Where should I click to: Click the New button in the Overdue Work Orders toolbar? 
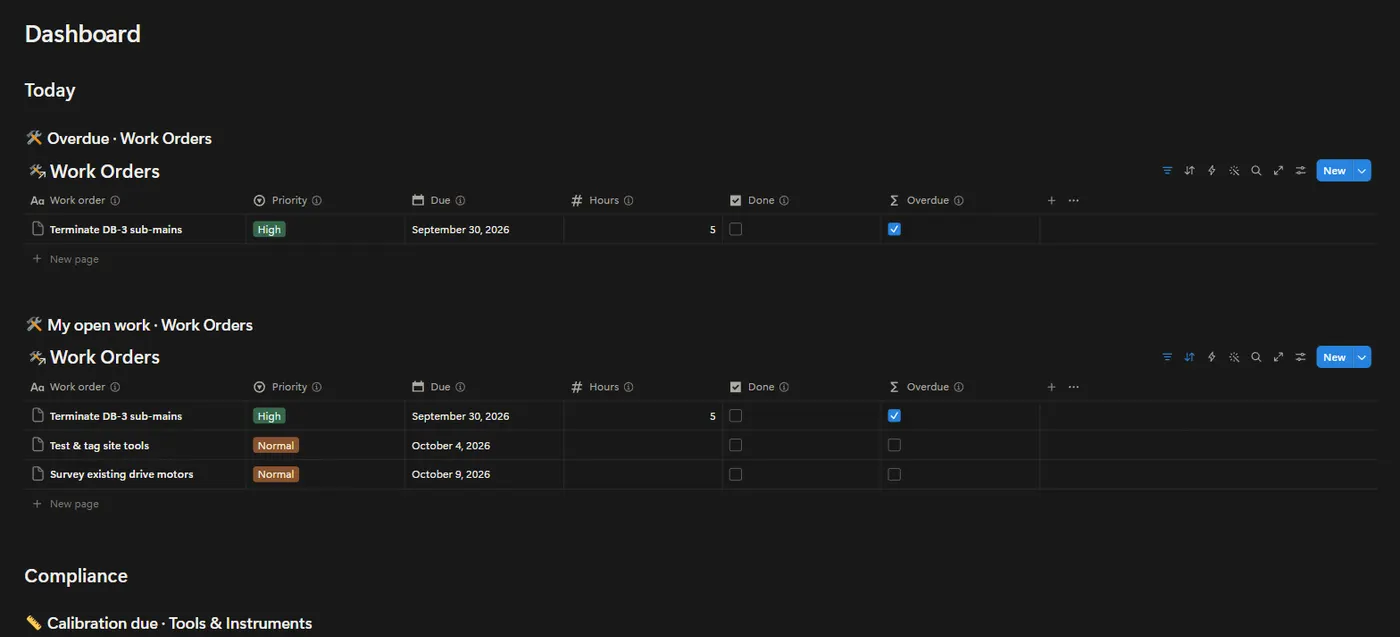1334,171
